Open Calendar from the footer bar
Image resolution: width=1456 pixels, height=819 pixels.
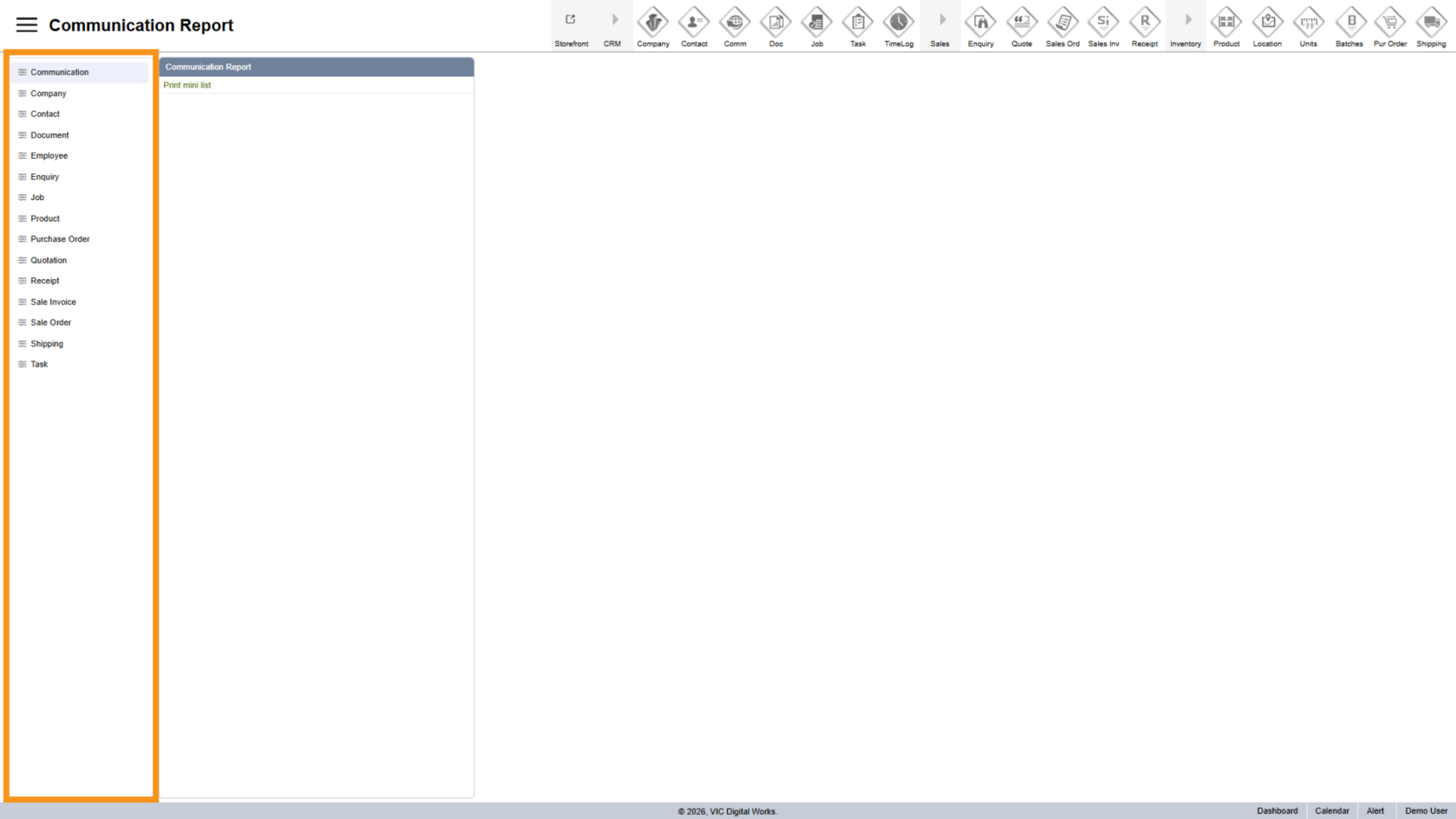pyautogui.click(x=1331, y=811)
